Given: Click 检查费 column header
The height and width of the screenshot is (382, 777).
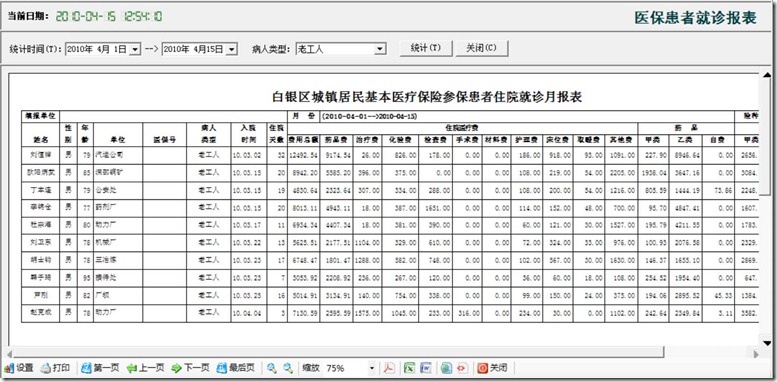Looking at the screenshot, I should coord(435,140).
